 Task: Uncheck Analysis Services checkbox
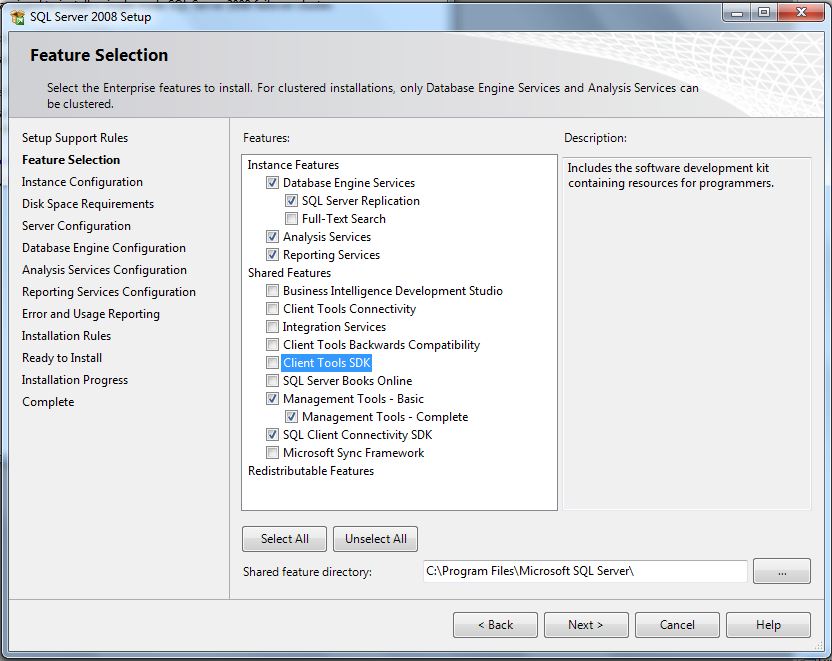pyautogui.click(x=272, y=237)
